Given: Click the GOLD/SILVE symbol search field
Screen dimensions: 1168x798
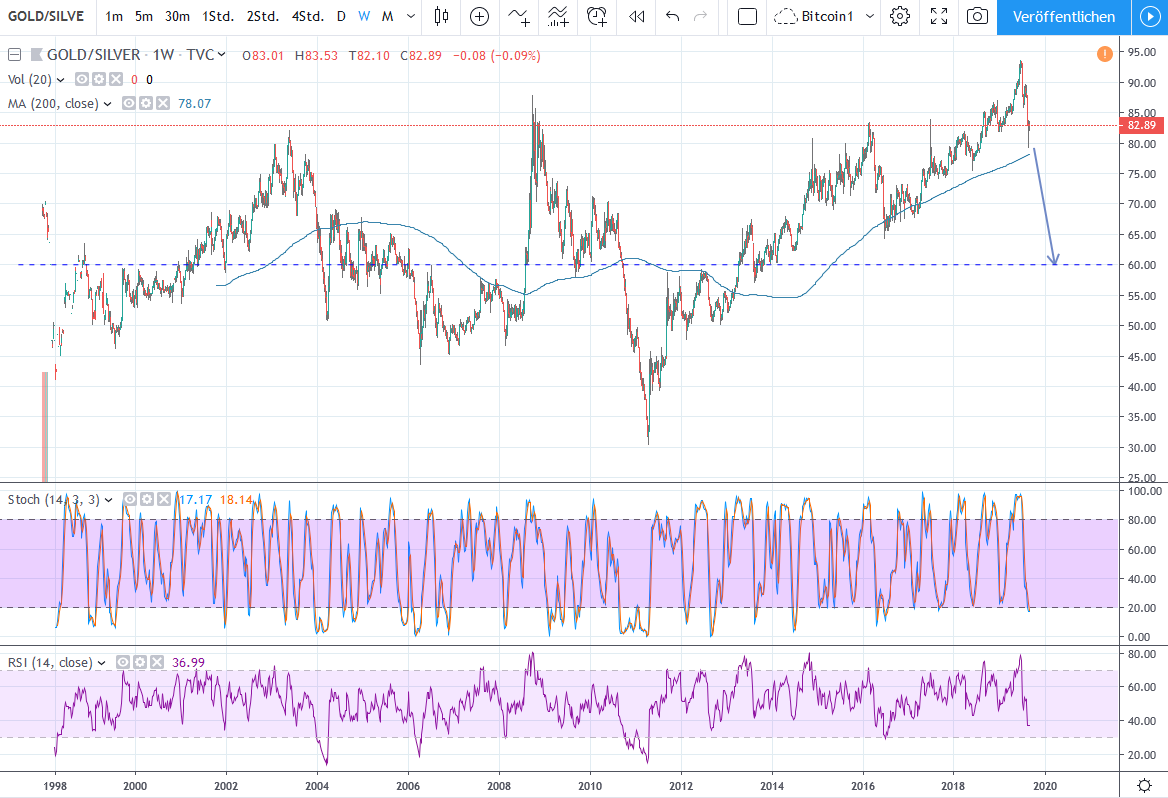Looking at the screenshot, I should click(46, 16).
